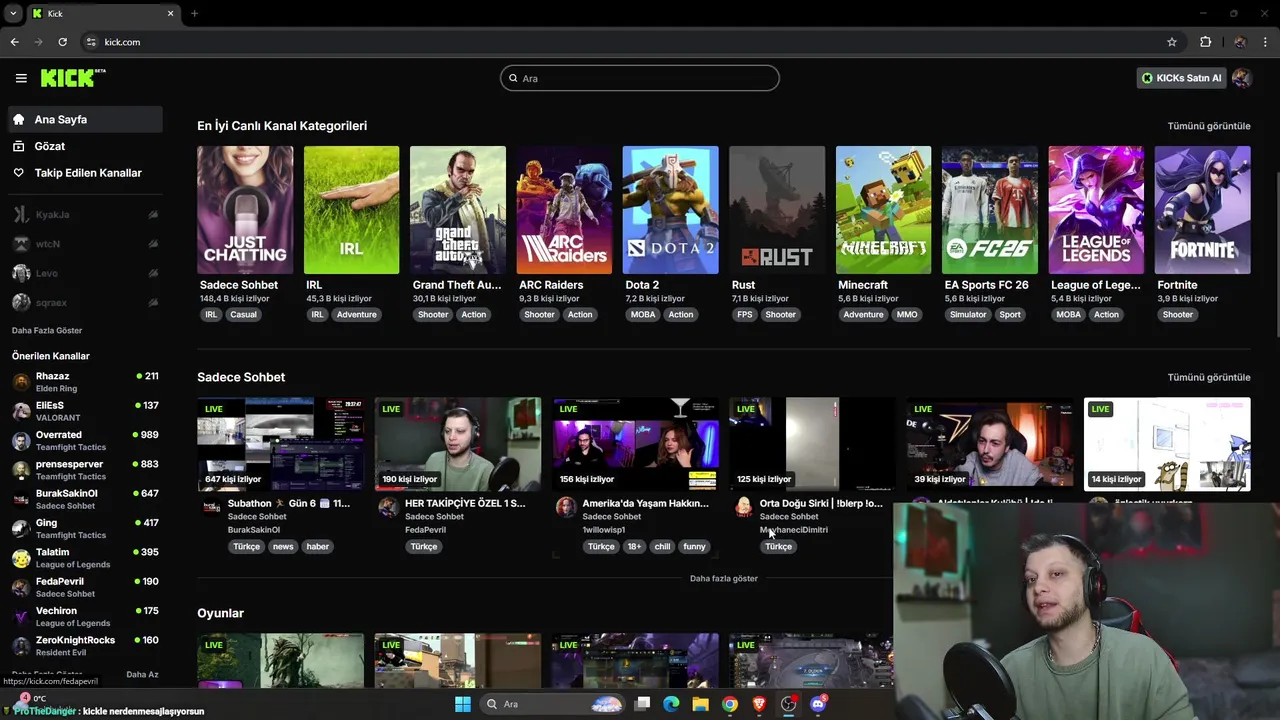The image size is (1280, 720).
Task: Open Task View from taskbar
Action: tap(642, 704)
